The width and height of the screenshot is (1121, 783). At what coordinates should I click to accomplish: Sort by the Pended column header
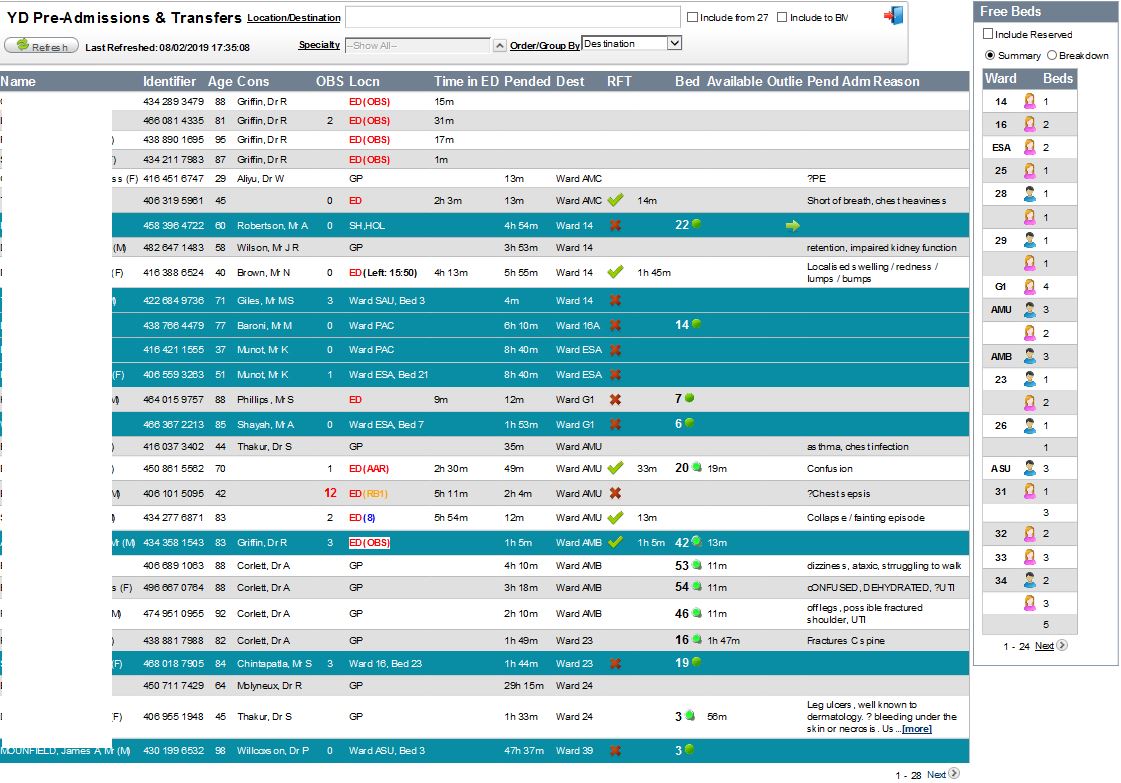[527, 82]
